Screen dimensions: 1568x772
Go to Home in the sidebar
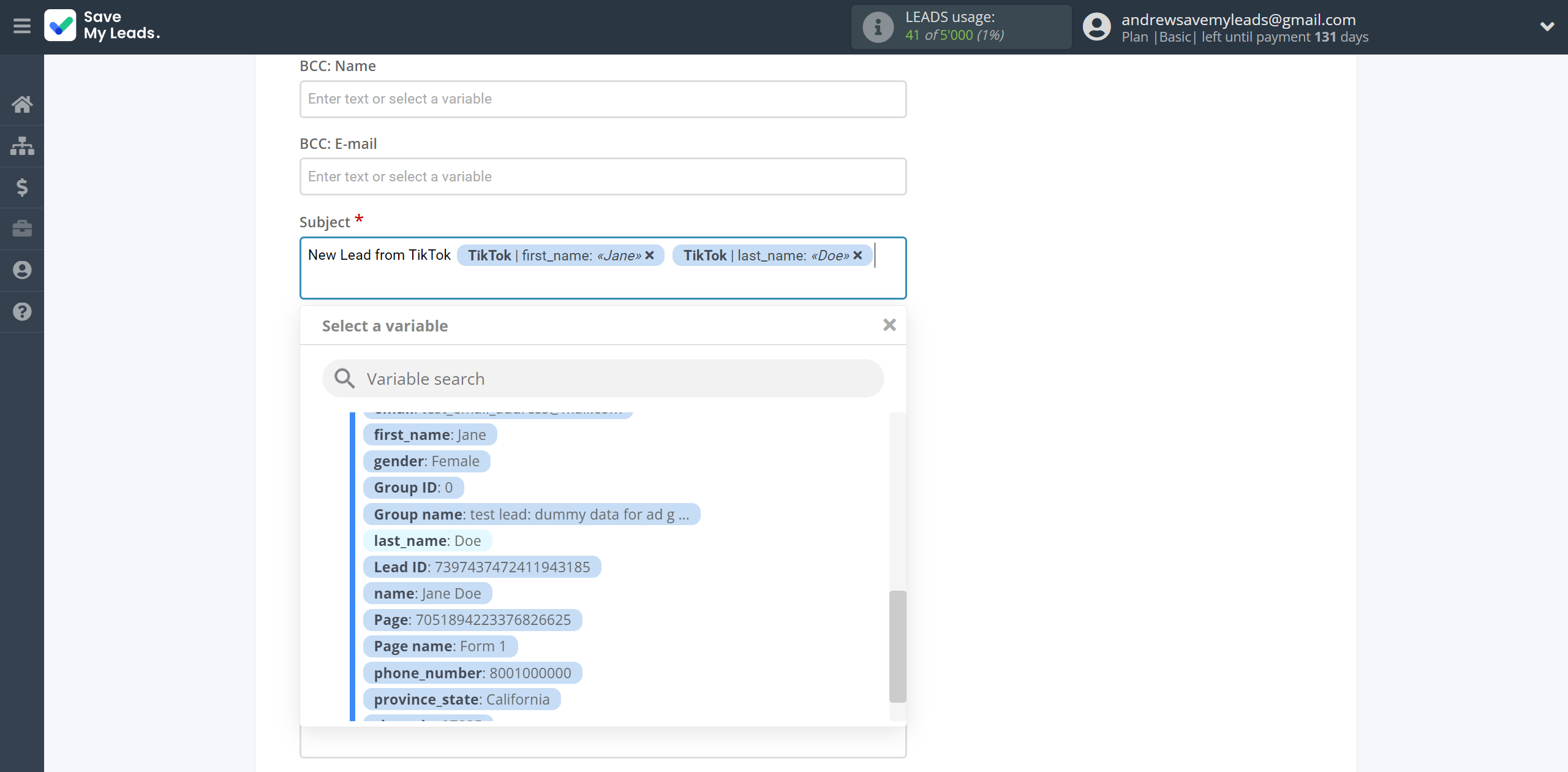pyautogui.click(x=22, y=104)
